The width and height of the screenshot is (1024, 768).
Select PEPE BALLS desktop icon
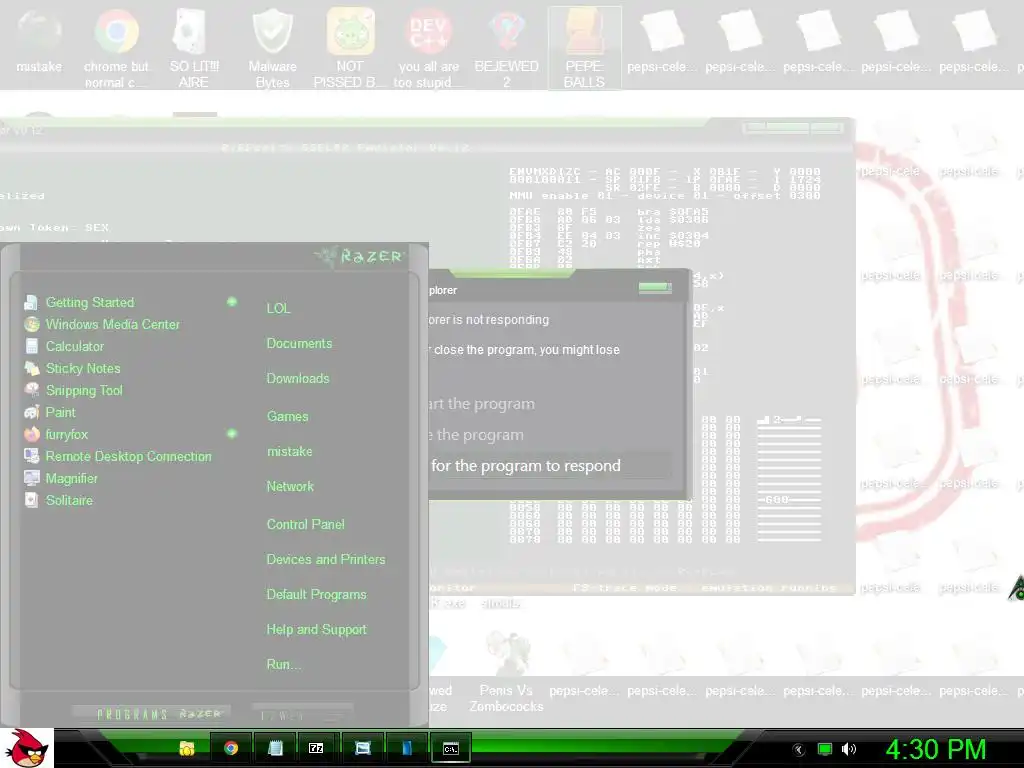point(584,48)
